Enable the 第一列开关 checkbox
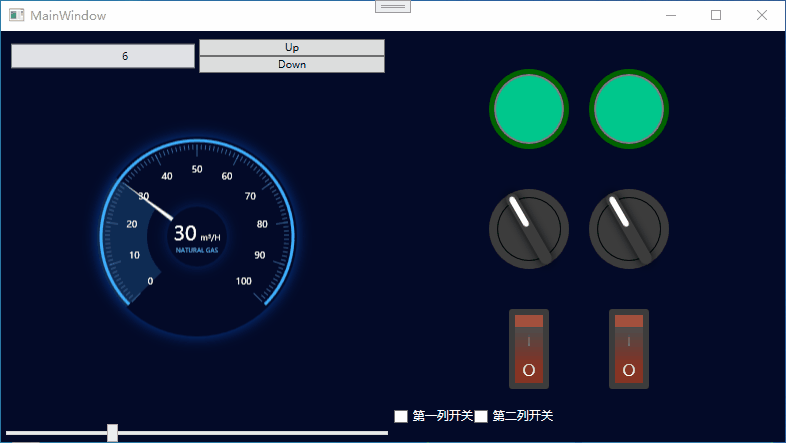The height and width of the screenshot is (443, 786). [x=401, y=416]
